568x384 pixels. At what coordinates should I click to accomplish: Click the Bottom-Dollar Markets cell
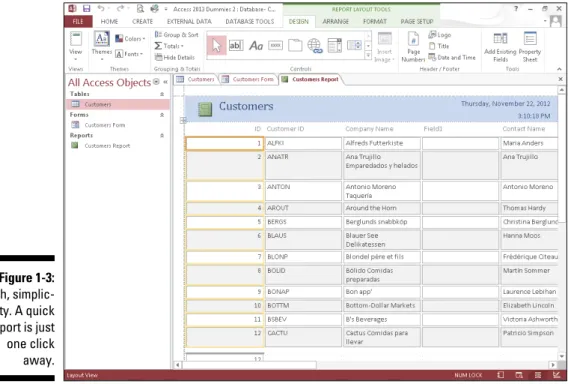(382, 305)
